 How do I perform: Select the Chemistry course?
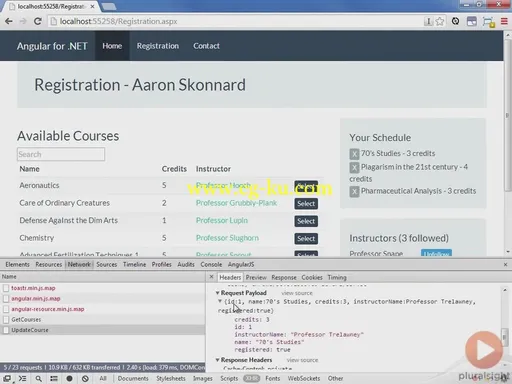click(x=306, y=238)
